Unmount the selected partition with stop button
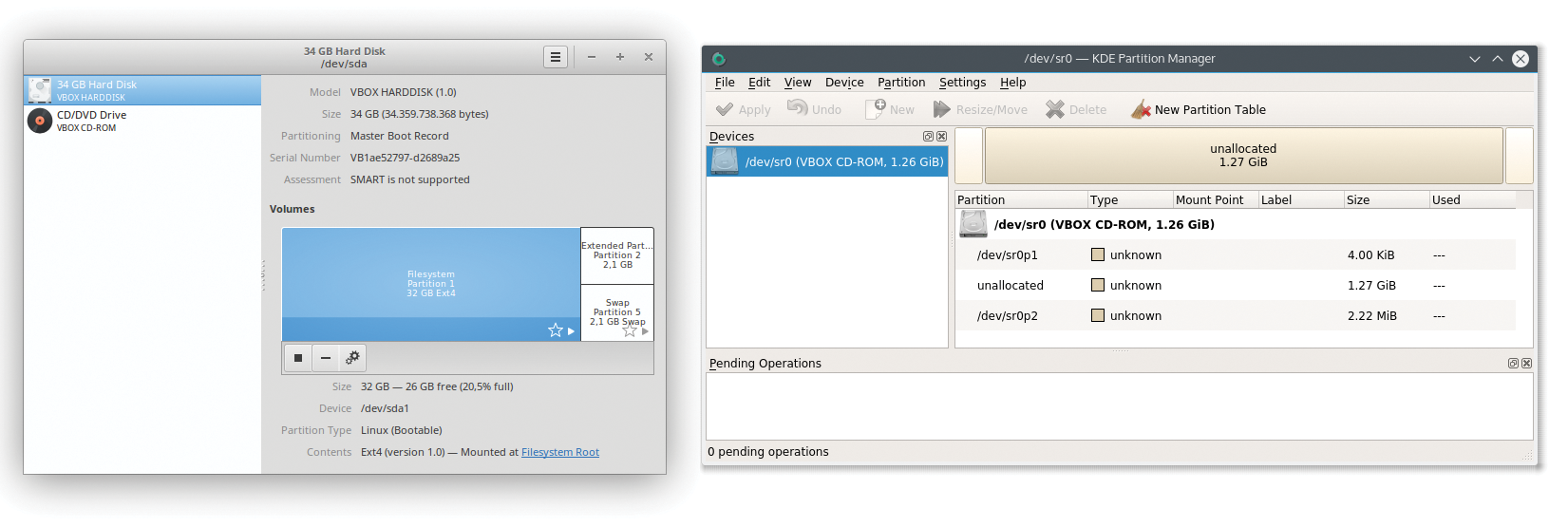 298,358
